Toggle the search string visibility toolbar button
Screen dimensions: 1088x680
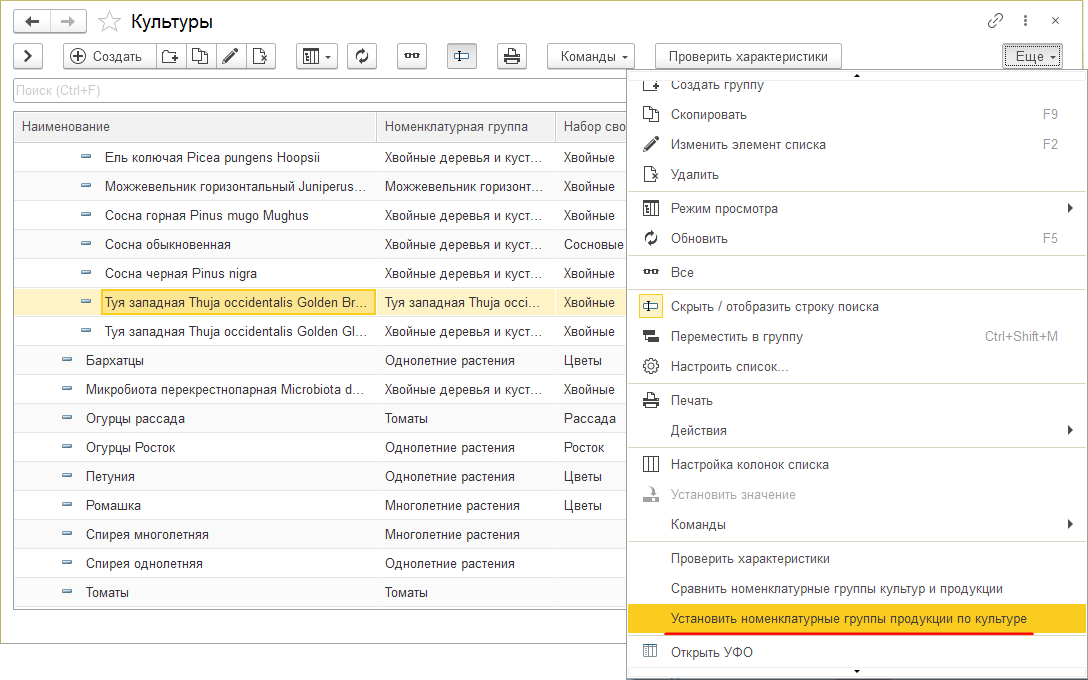click(x=461, y=56)
